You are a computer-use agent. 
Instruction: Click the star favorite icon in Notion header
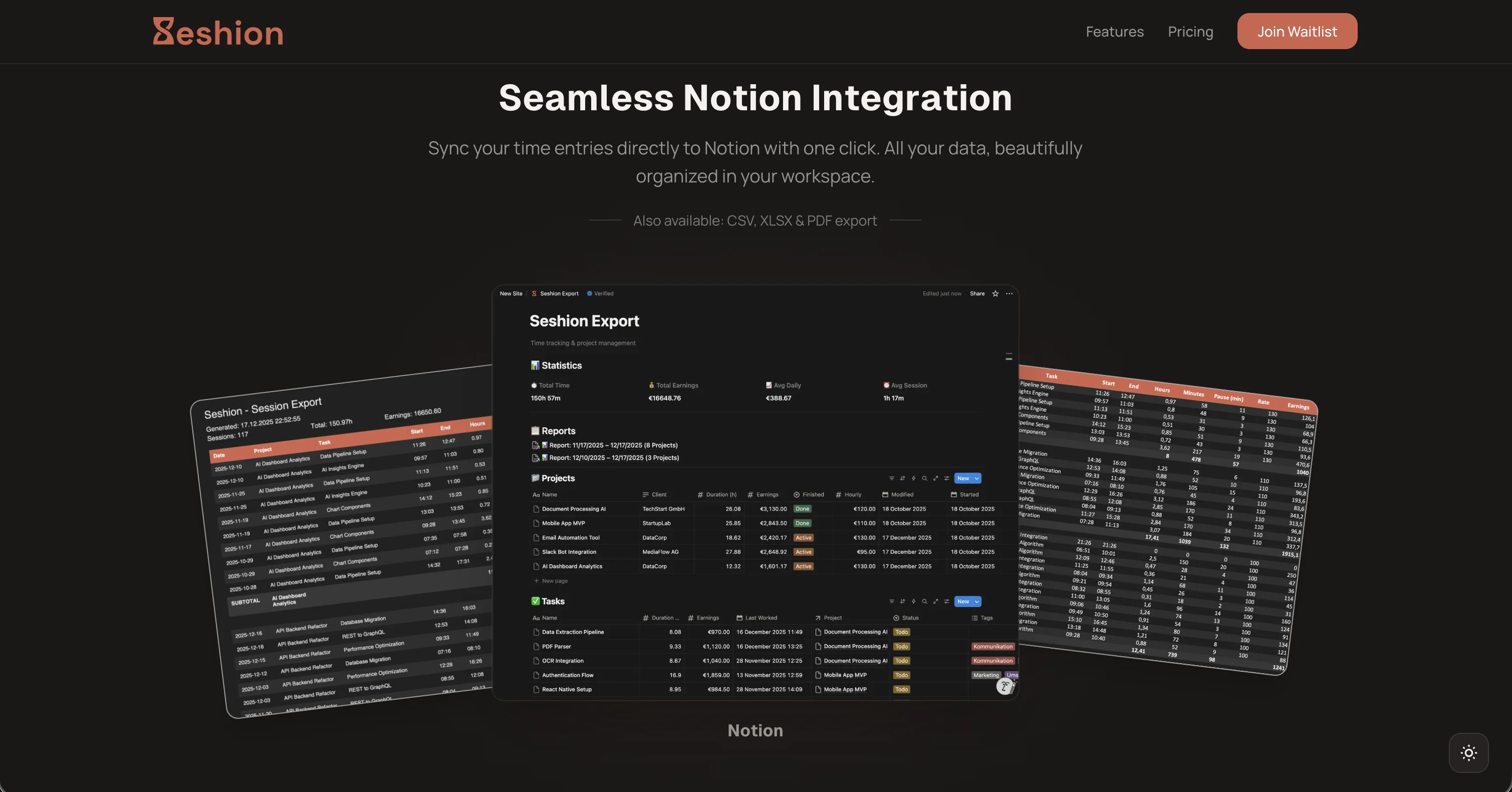995,294
